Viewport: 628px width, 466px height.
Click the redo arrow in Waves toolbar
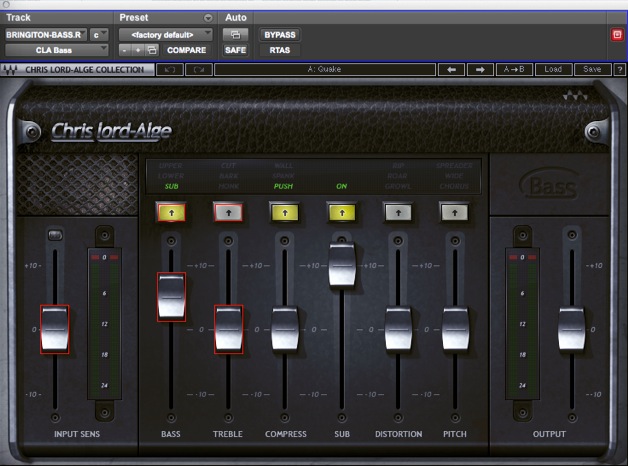pos(199,69)
